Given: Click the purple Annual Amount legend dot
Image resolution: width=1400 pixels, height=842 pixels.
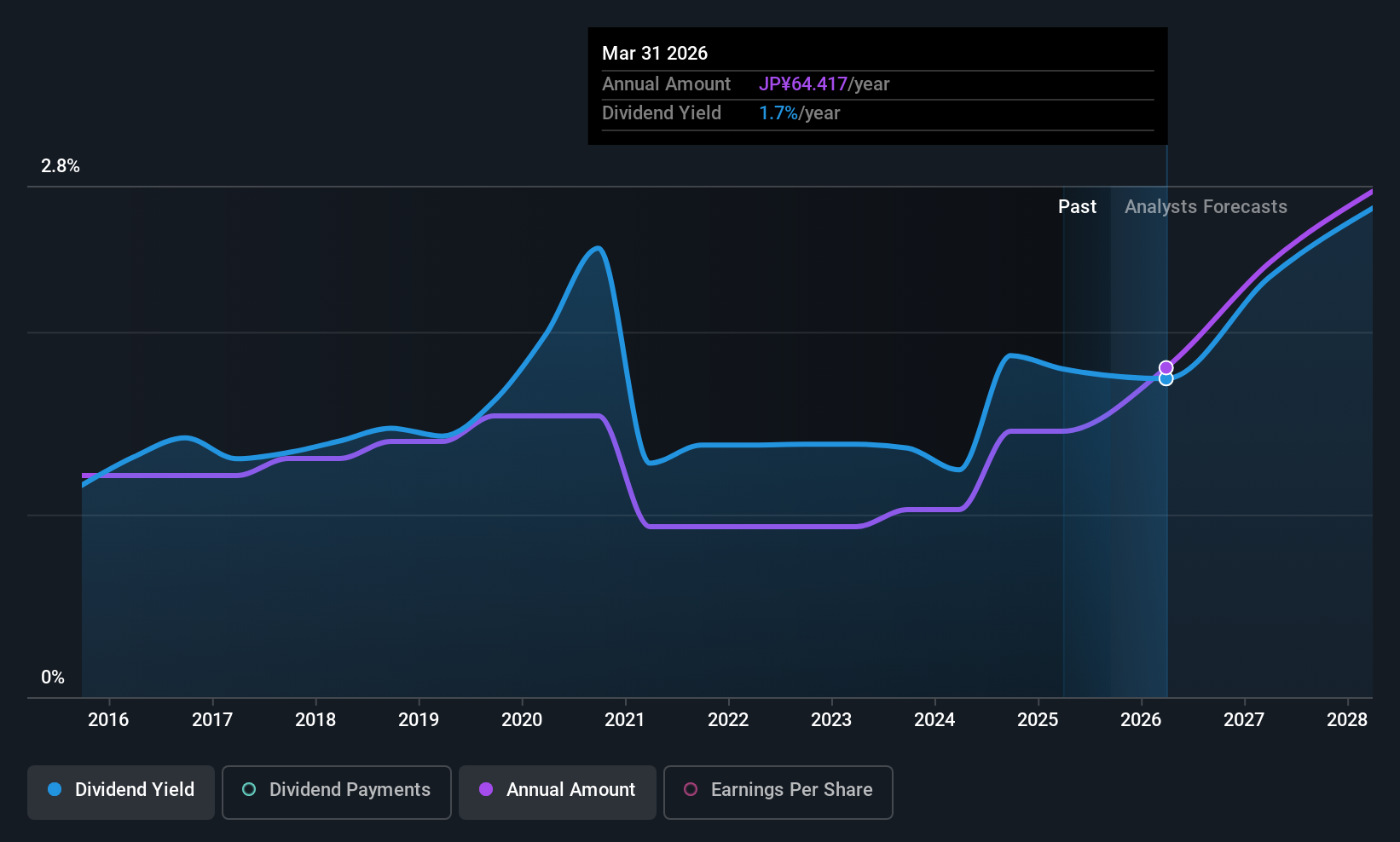Looking at the screenshot, I should pos(486,789).
